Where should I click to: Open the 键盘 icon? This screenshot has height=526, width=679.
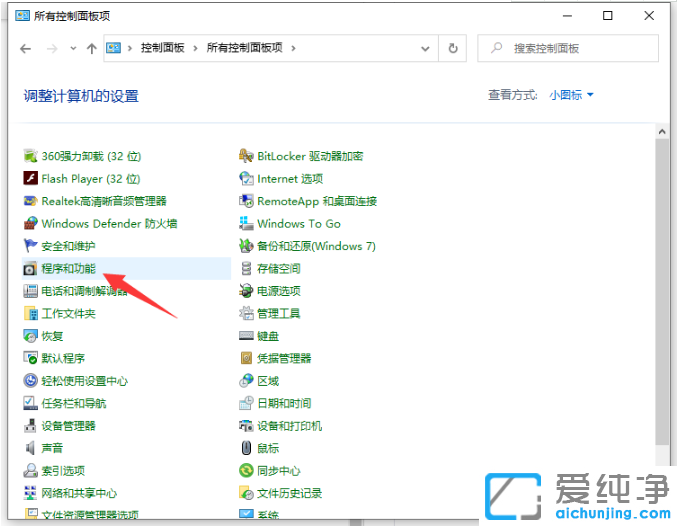pyautogui.click(x=247, y=336)
